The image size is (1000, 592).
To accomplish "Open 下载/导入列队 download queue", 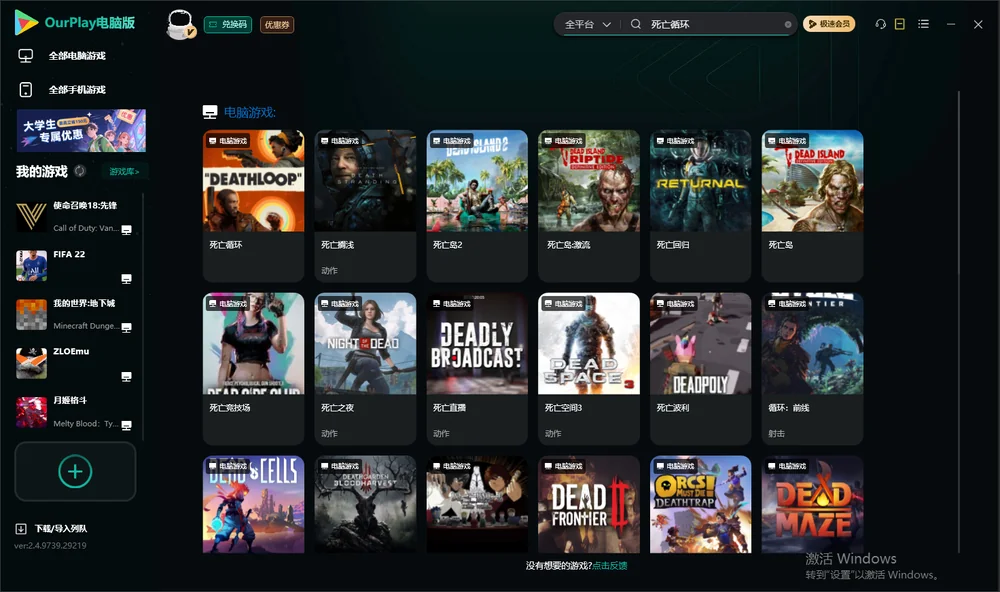I will pyautogui.click(x=52, y=528).
